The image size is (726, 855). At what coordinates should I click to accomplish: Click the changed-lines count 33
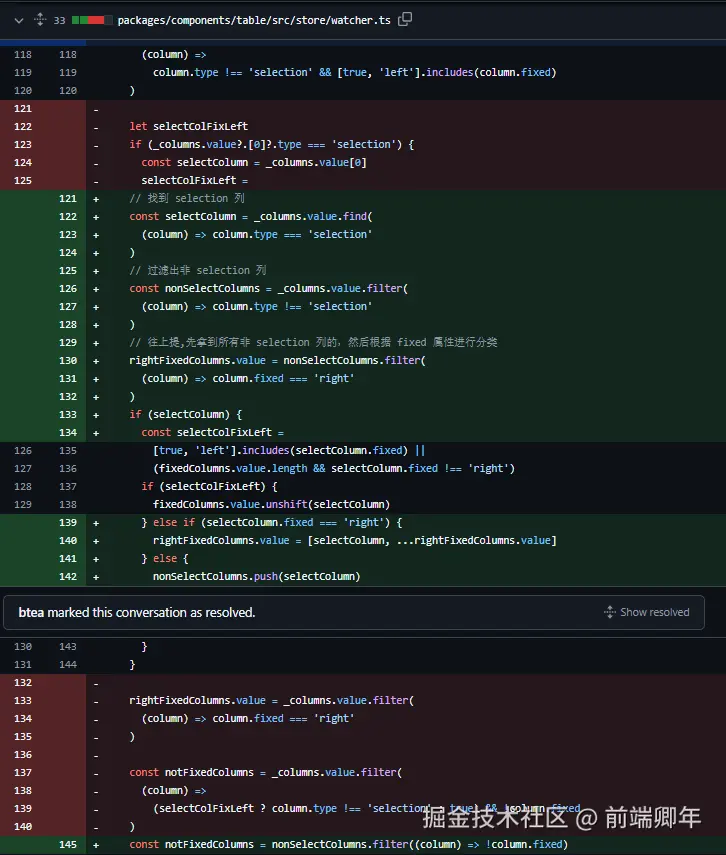point(60,20)
